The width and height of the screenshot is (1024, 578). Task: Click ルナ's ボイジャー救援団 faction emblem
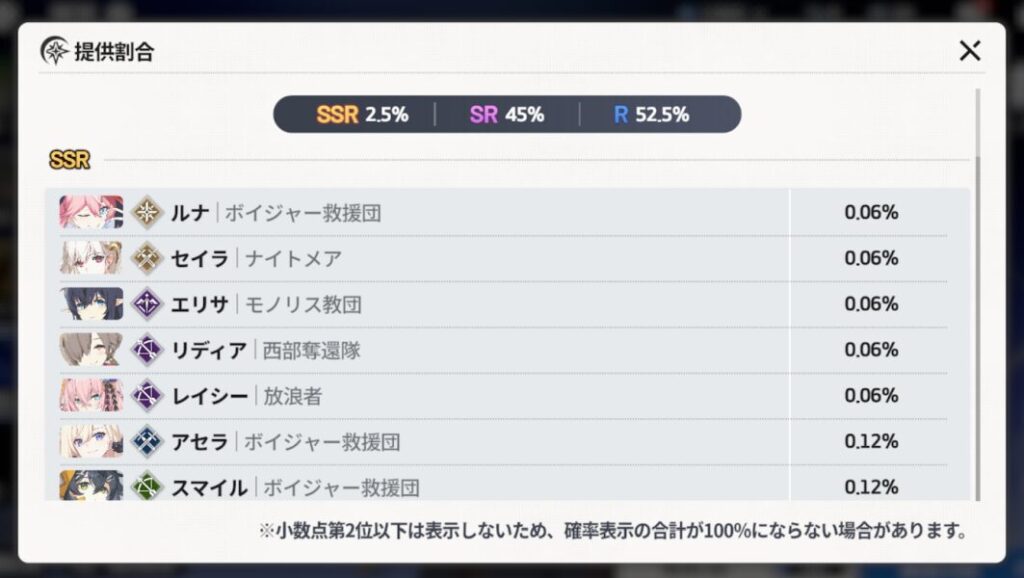click(146, 210)
